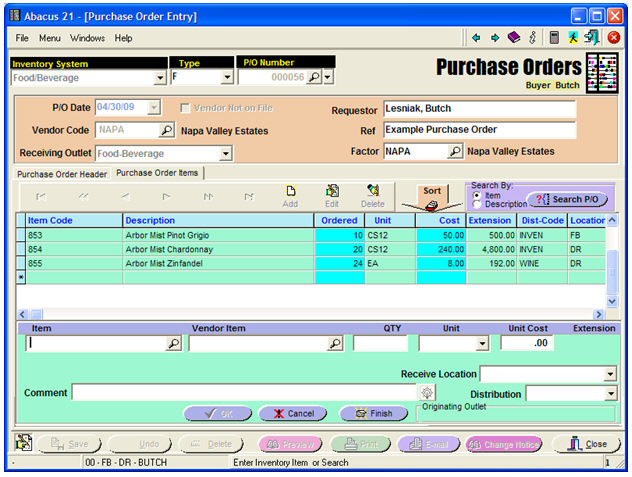Click the purple help book icon
The width and height of the screenshot is (632, 477).
pos(513,38)
